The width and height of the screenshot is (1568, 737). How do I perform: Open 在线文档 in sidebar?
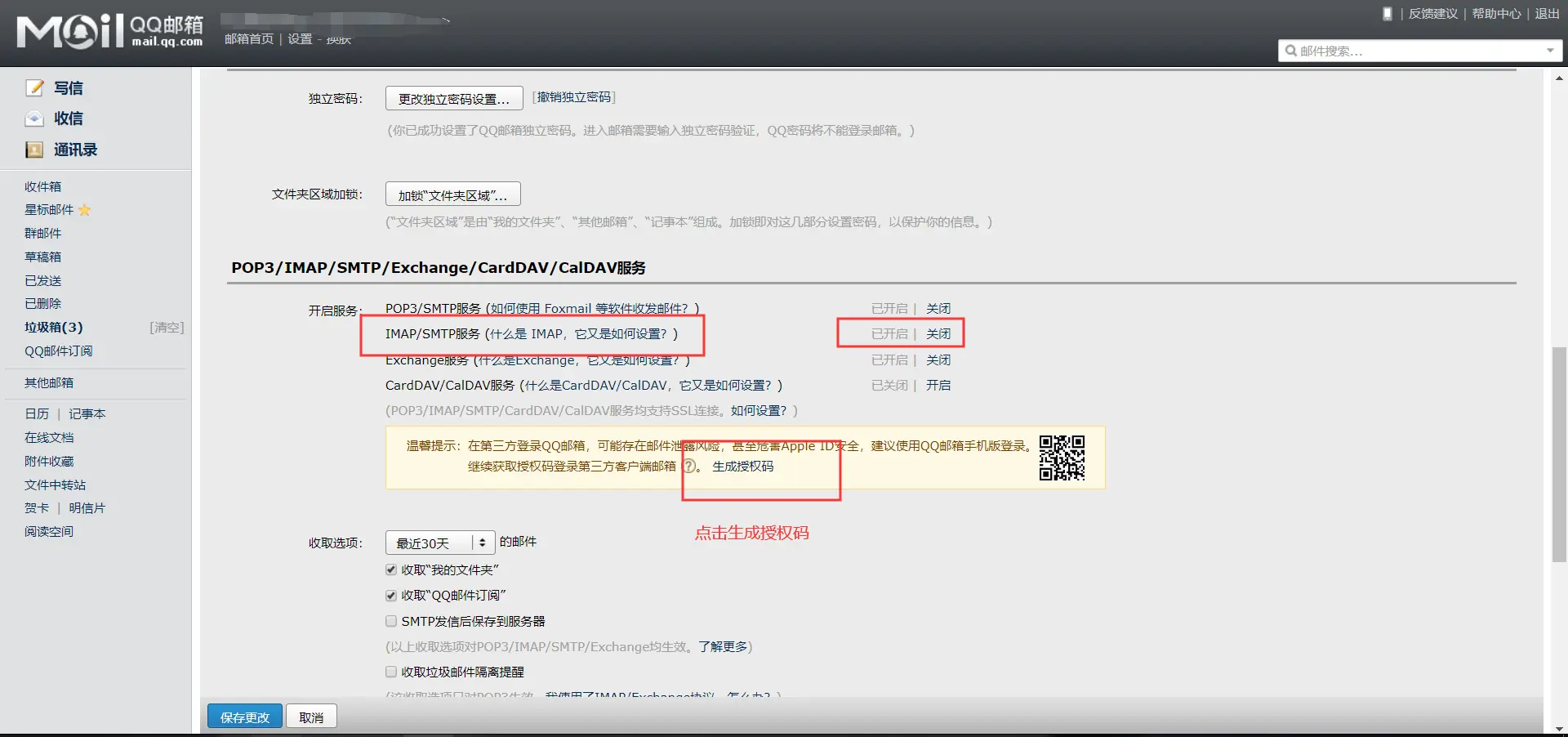pyautogui.click(x=49, y=438)
